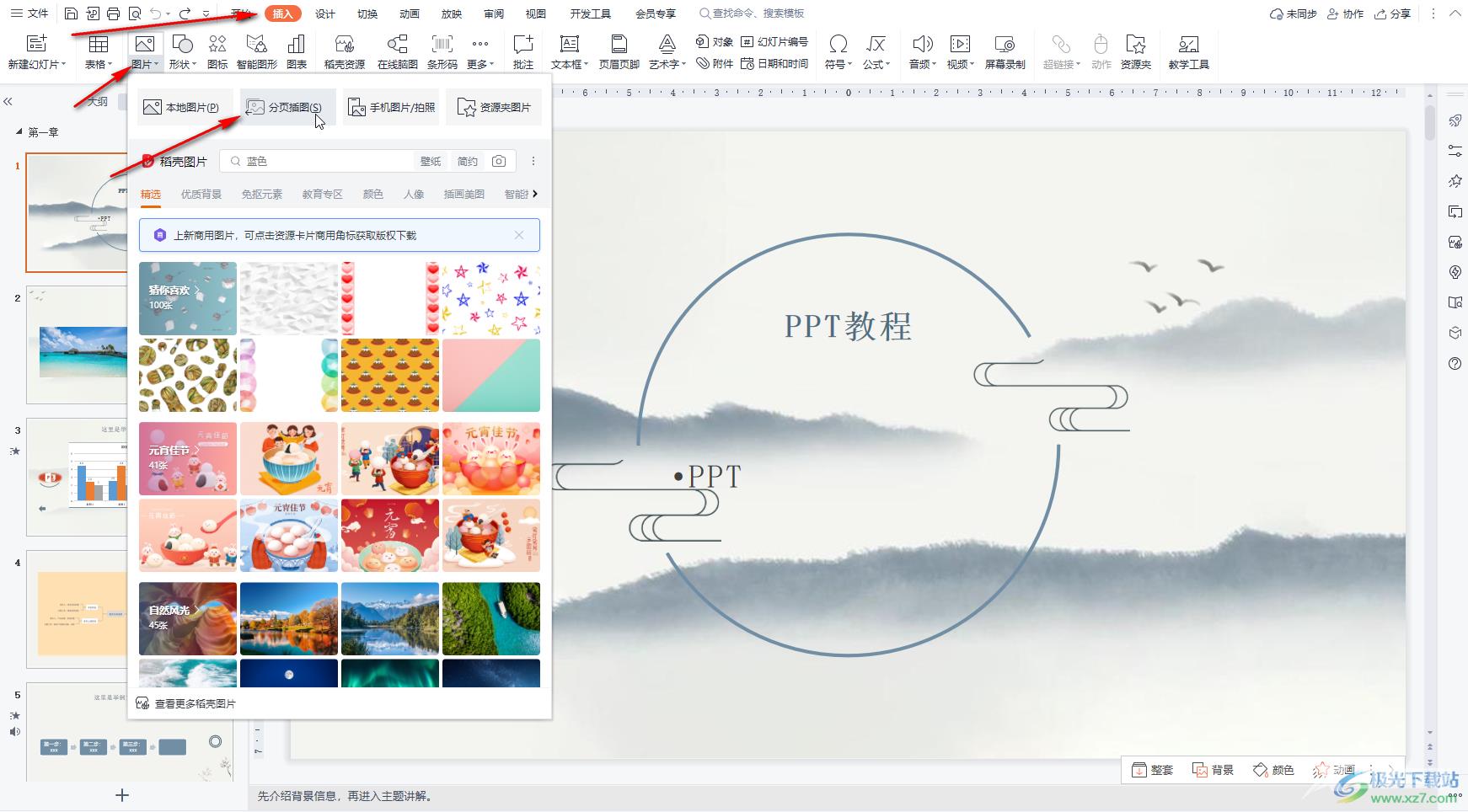This screenshot has width=1468, height=812.
Task: Collapse the ribbon with top-right chevron
Action: 1455,13
